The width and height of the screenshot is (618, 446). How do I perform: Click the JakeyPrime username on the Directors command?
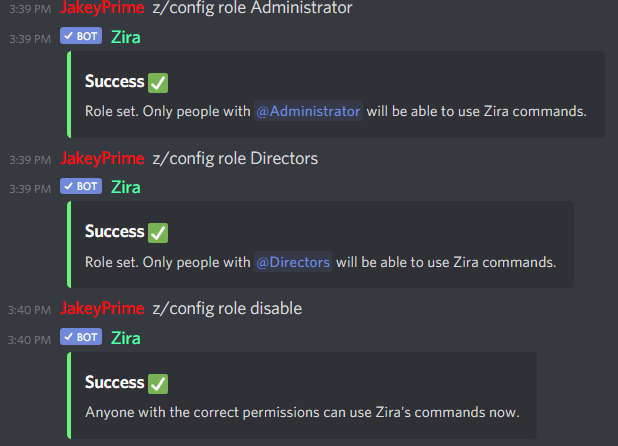(102, 158)
